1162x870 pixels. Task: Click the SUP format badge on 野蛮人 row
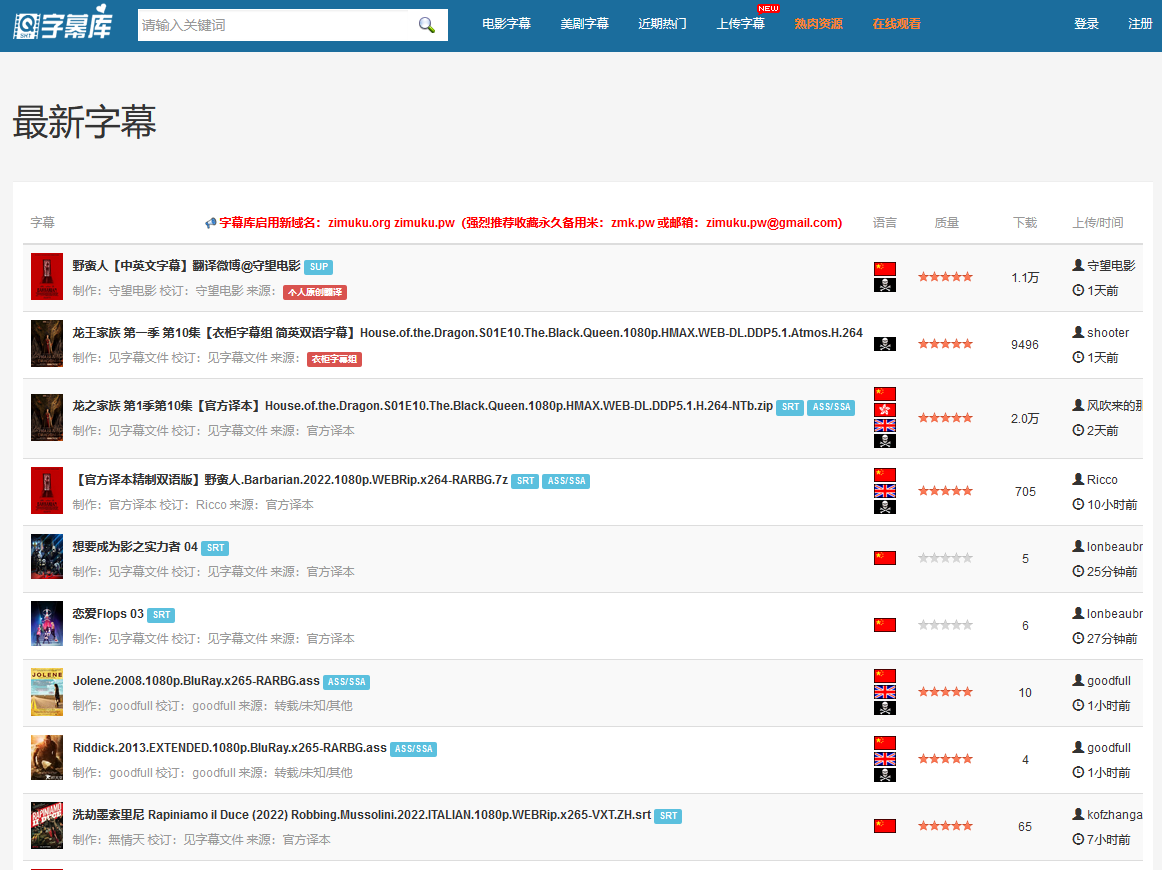coord(319,267)
